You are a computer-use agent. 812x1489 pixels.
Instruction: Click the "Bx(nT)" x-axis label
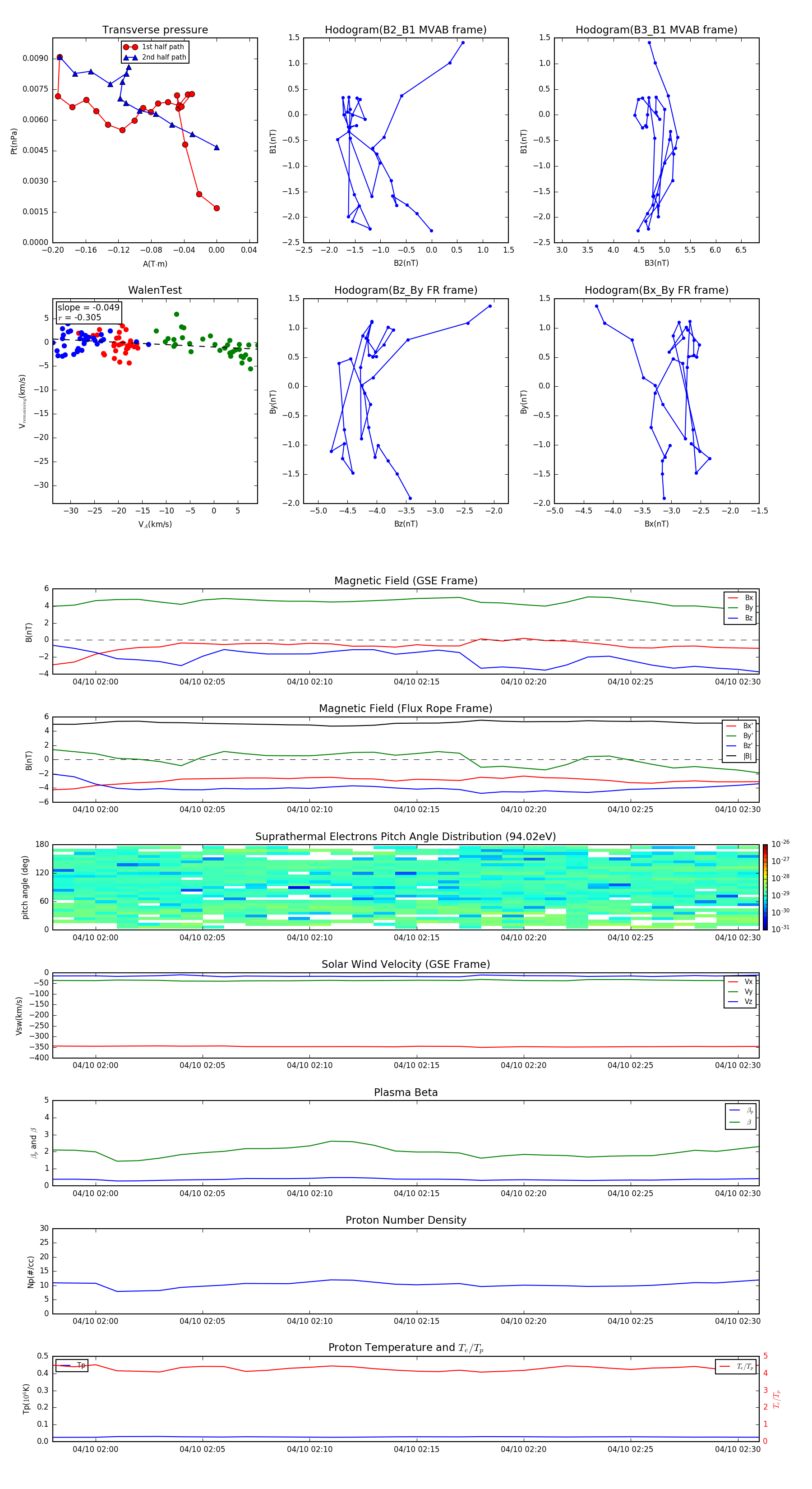(656, 524)
